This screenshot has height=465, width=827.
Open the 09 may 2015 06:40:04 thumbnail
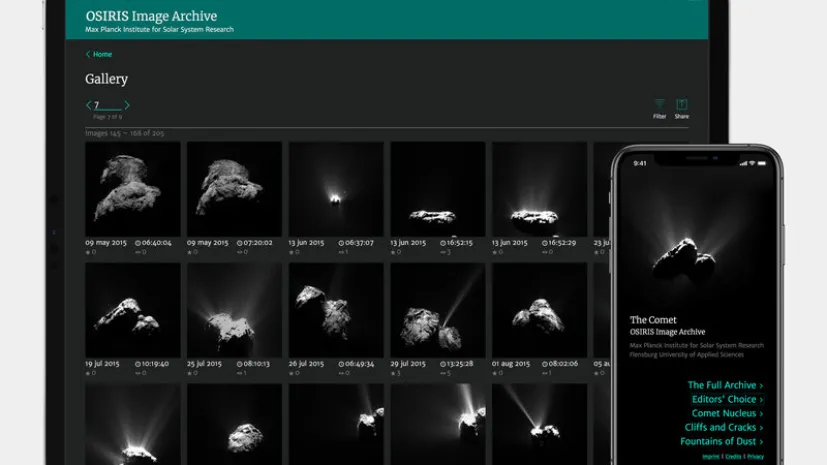coord(132,189)
